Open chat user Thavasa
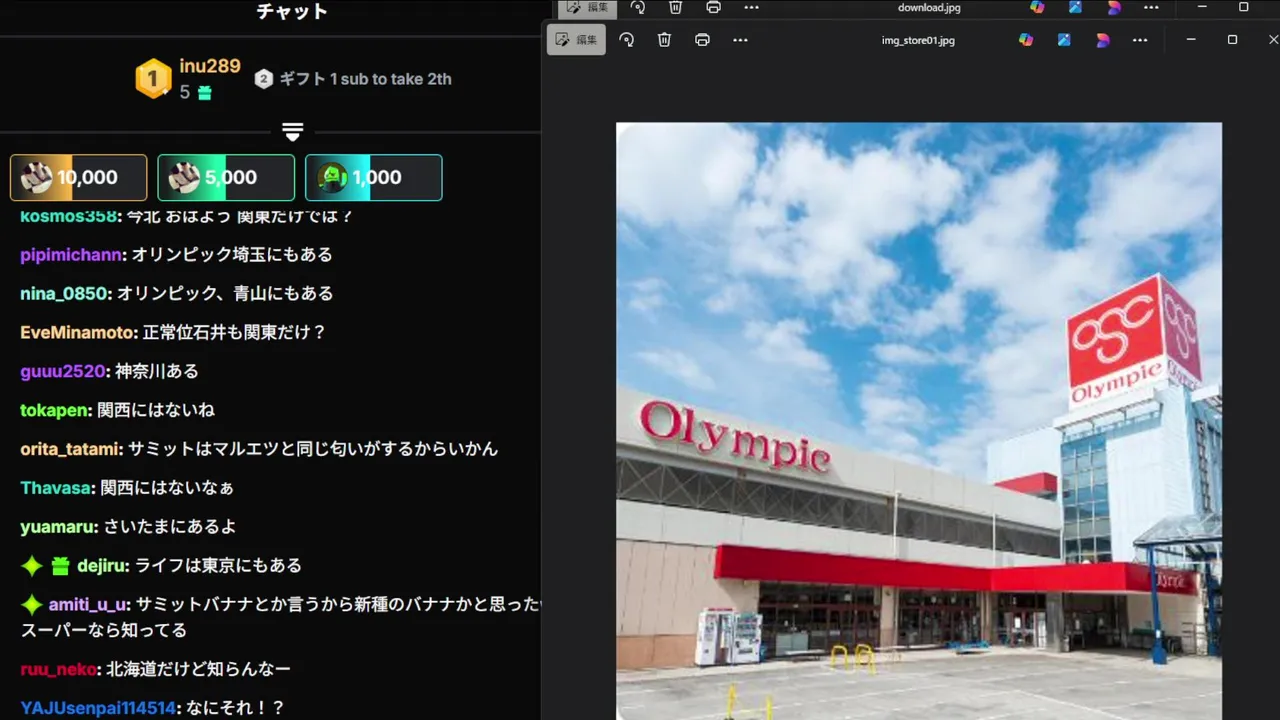This screenshot has height=720, width=1280. click(56, 488)
